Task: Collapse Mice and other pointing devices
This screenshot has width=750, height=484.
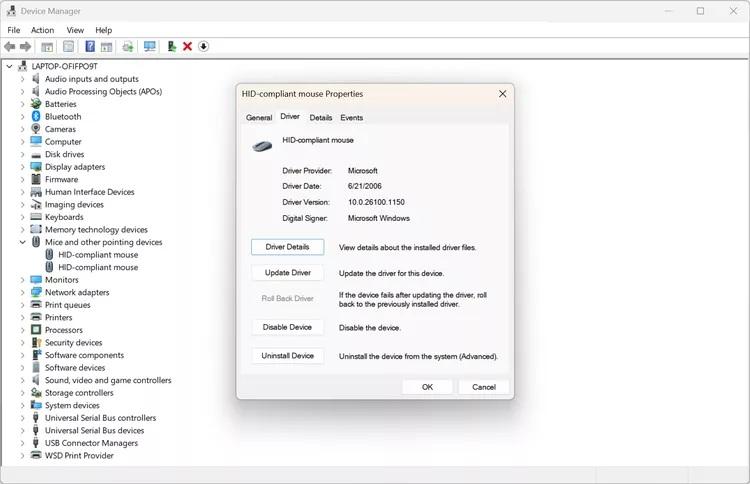Action: 23,242
